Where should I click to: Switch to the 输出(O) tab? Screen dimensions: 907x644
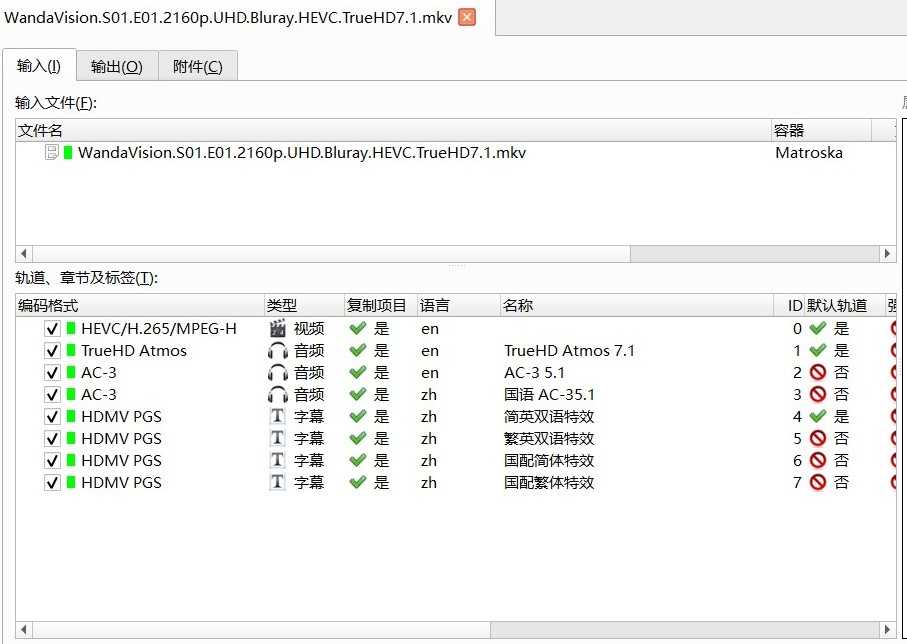(x=116, y=67)
